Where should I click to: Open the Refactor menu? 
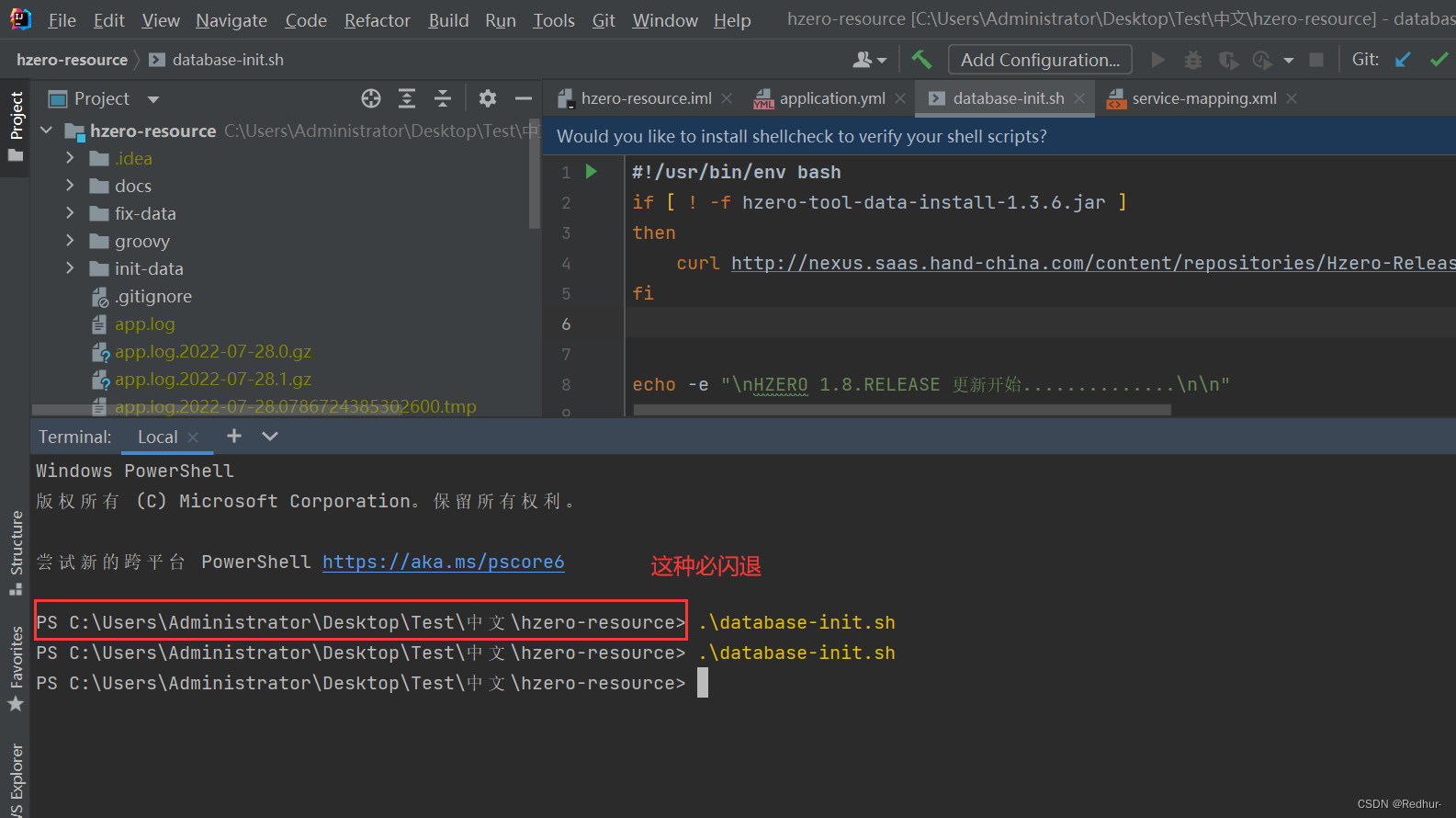378,20
